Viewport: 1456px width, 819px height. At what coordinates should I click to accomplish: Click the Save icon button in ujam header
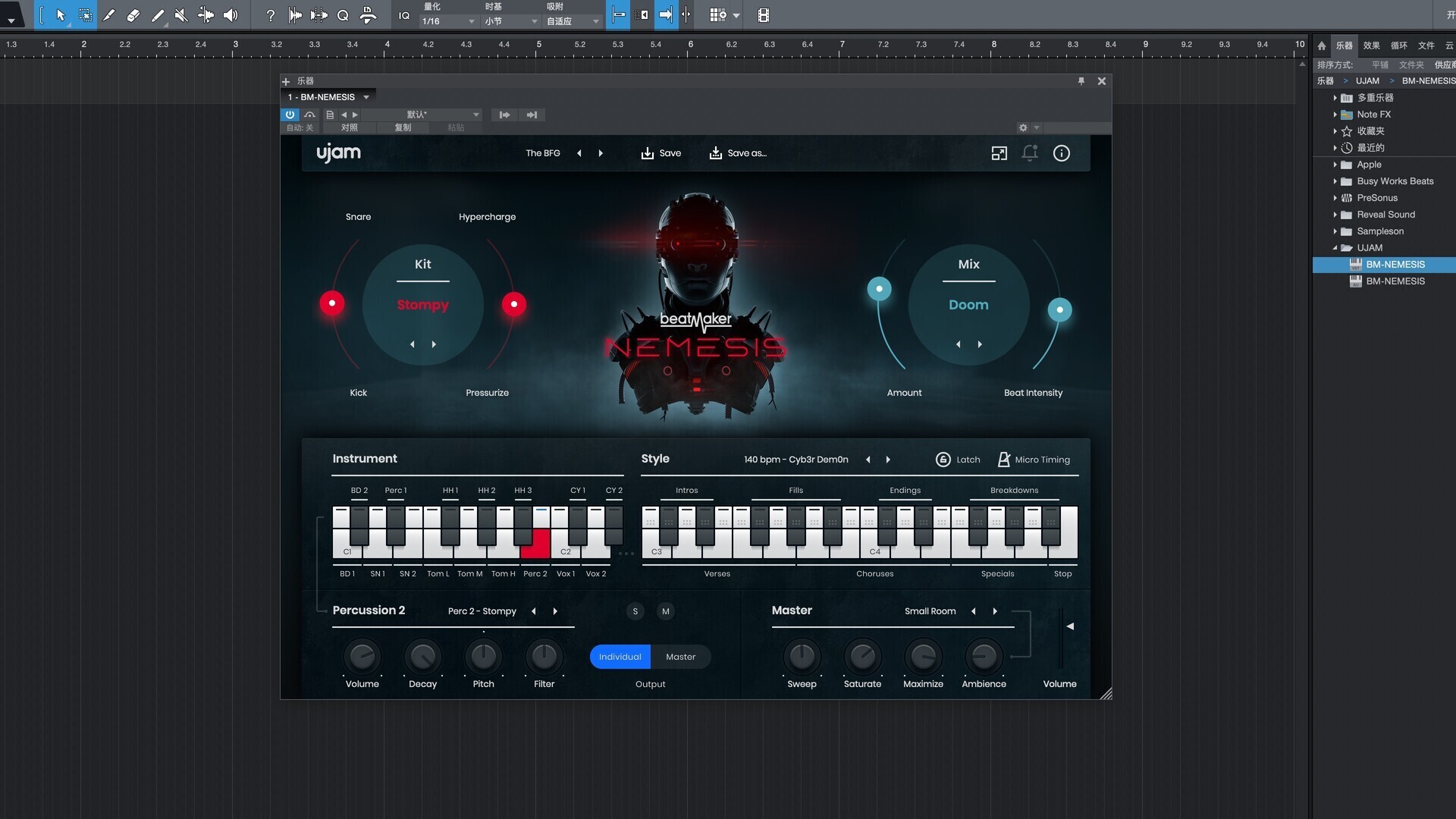point(661,153)
